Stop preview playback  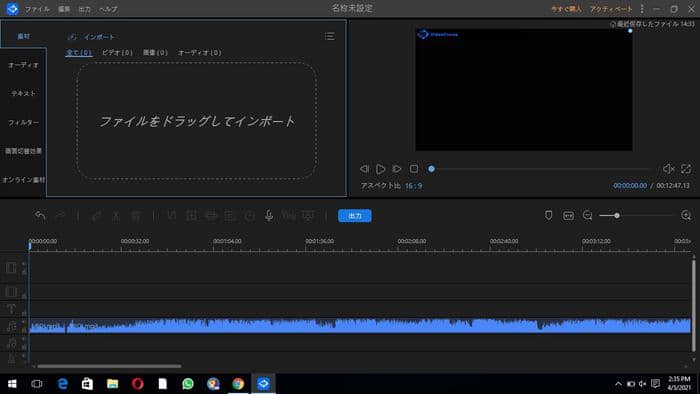pos(414,169)
